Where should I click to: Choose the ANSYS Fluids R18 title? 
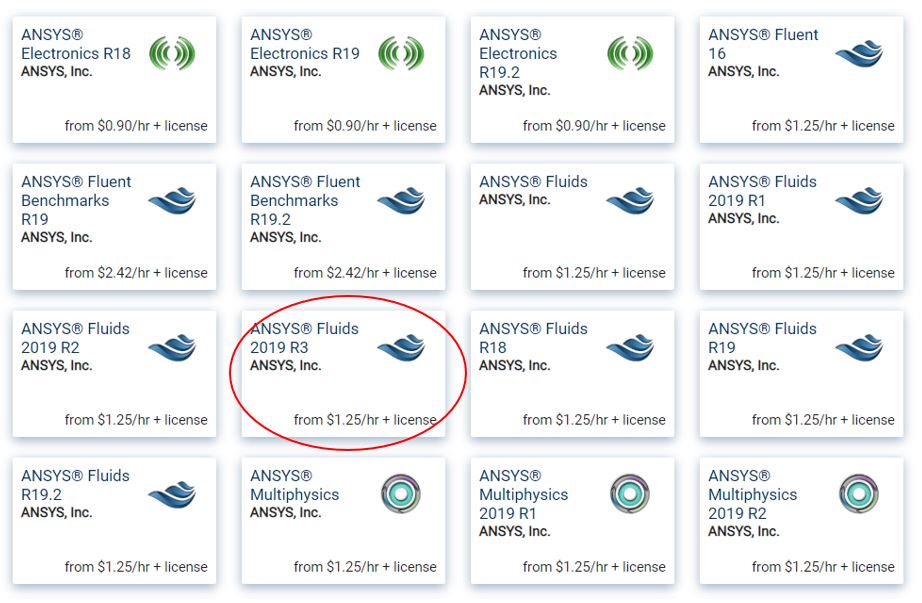(x=533, y=338)
